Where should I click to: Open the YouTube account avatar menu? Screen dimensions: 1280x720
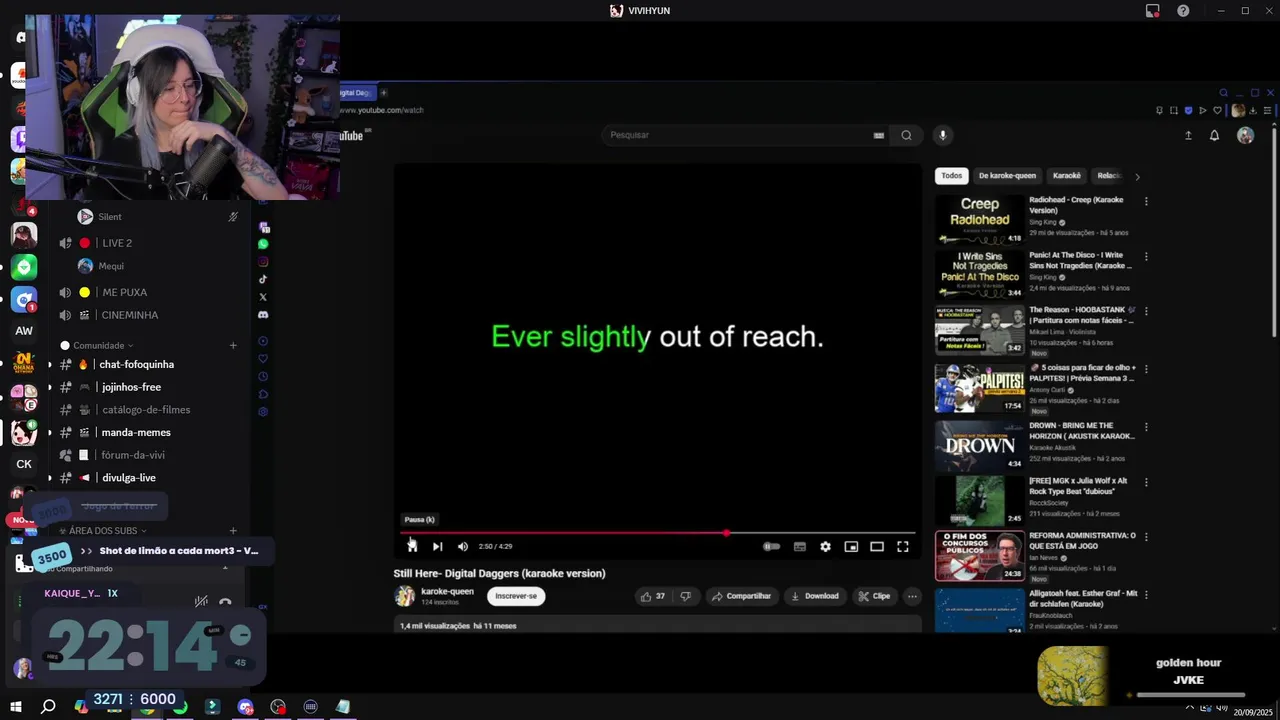point(1245,135)
